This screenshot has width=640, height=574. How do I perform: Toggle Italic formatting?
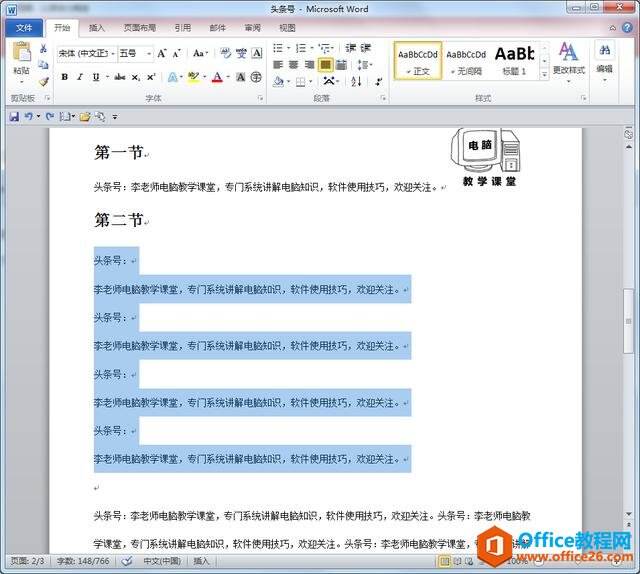coord(80,77)
